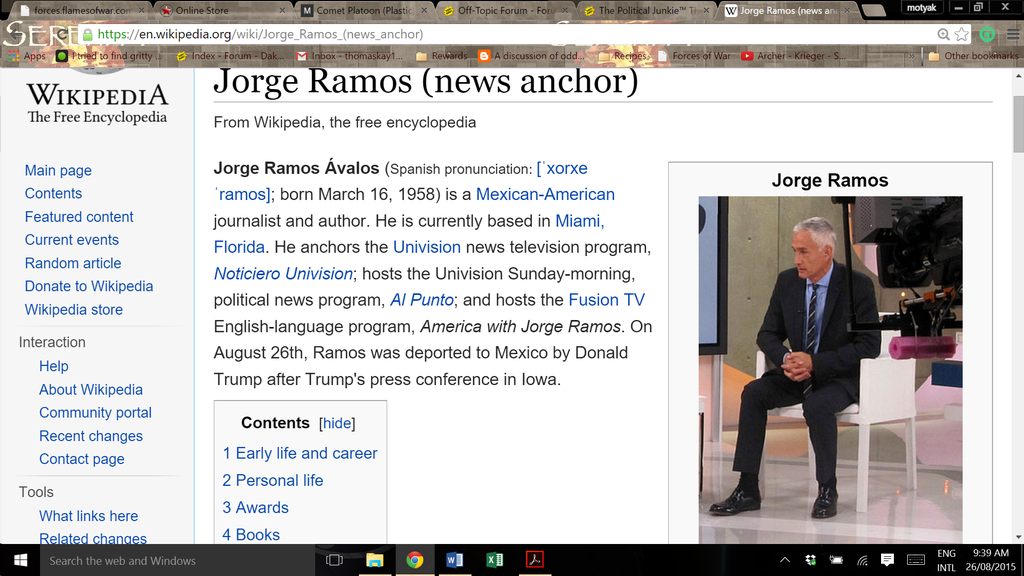The width and height of the screenshot is (1024, 576).
Task: Open the Fusion TV link
Action: (607, 300)
